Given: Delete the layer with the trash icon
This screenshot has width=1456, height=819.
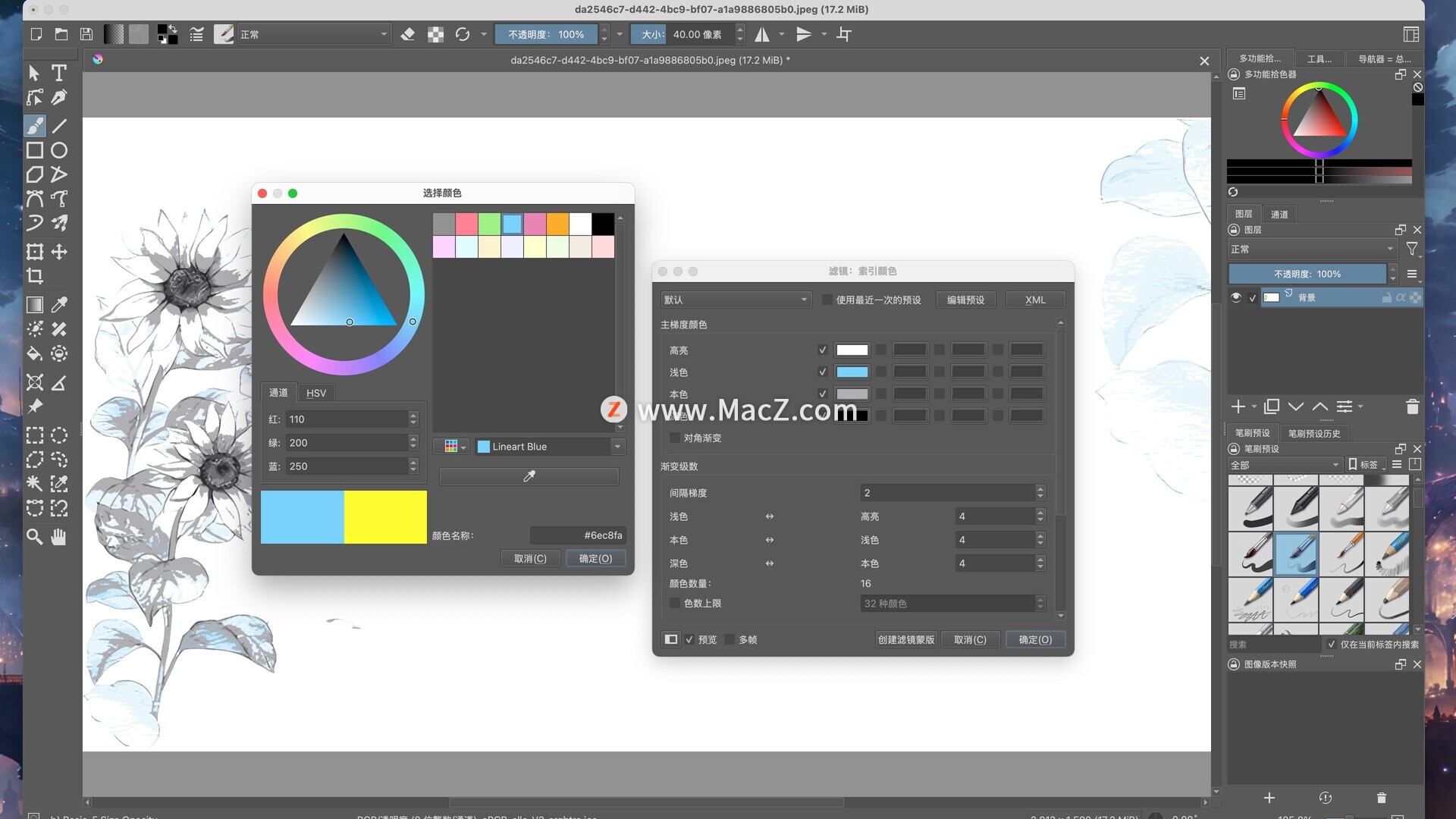Looking at the screenshot, I should [1412, 407].
